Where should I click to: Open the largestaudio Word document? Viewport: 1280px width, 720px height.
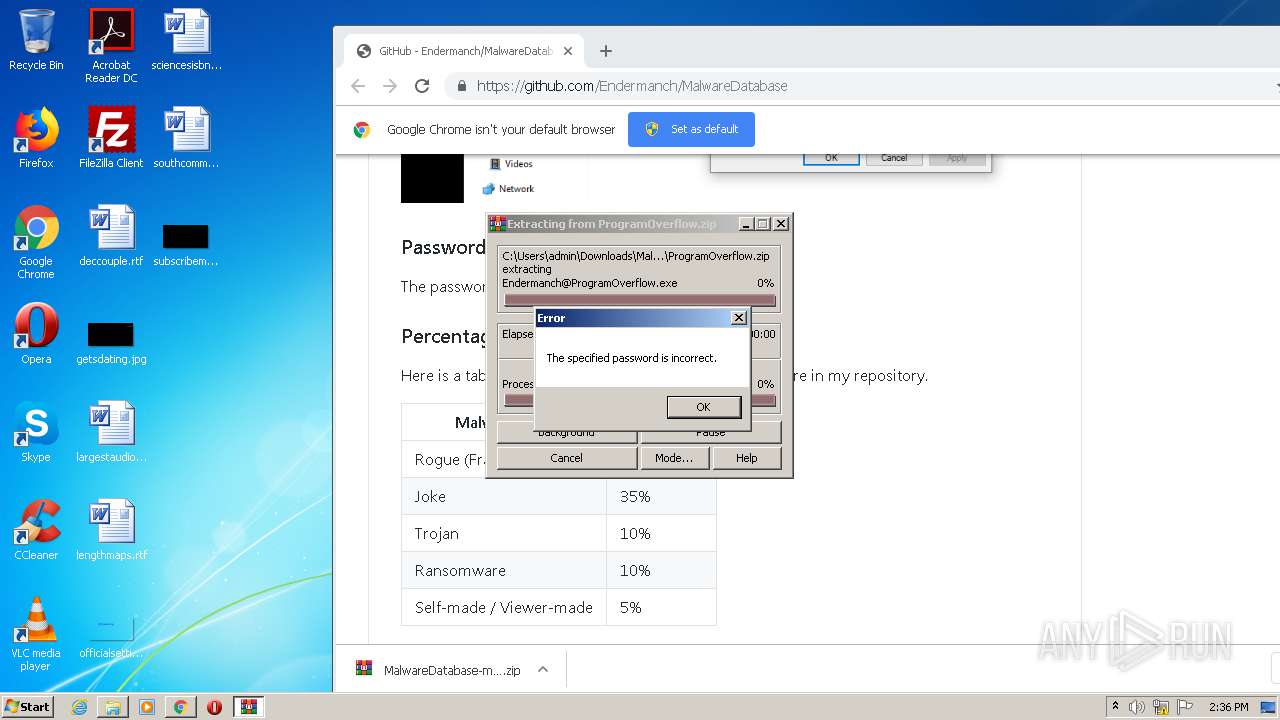coord(111,432)
